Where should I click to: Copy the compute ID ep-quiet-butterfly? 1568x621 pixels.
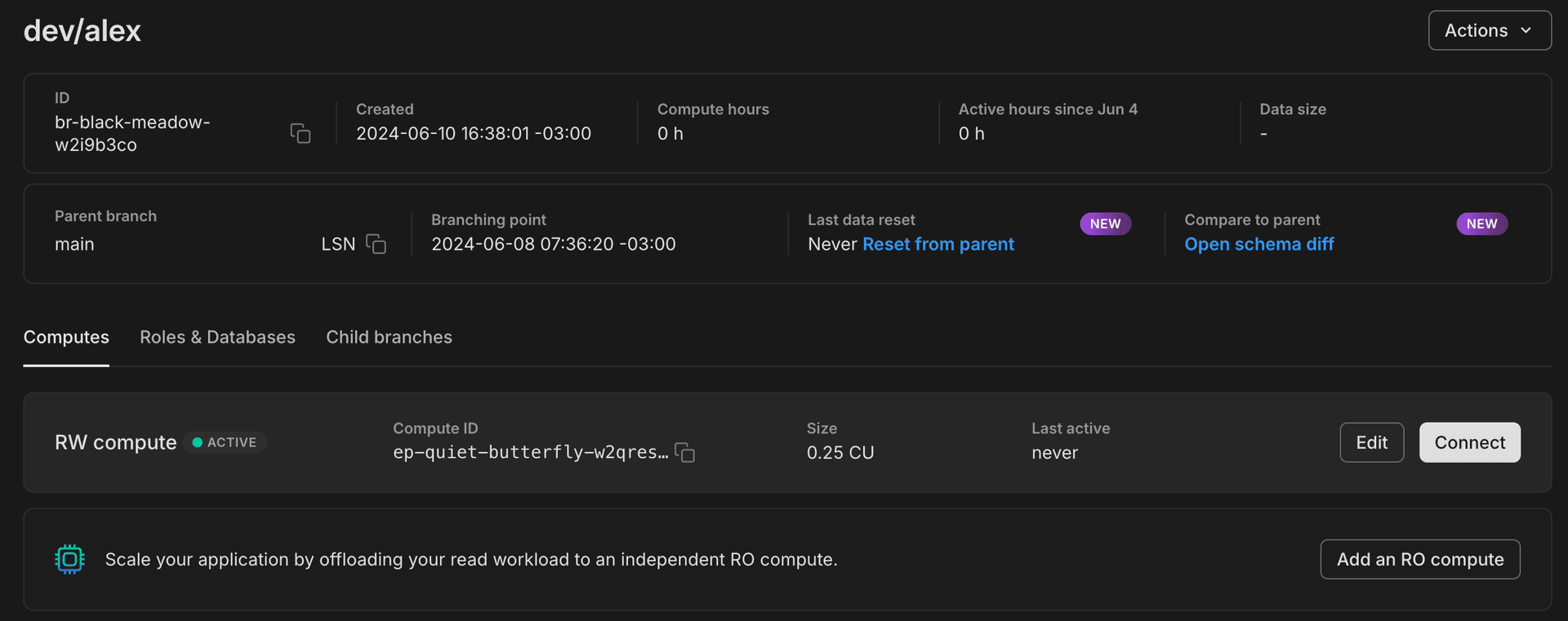[685, 453]
